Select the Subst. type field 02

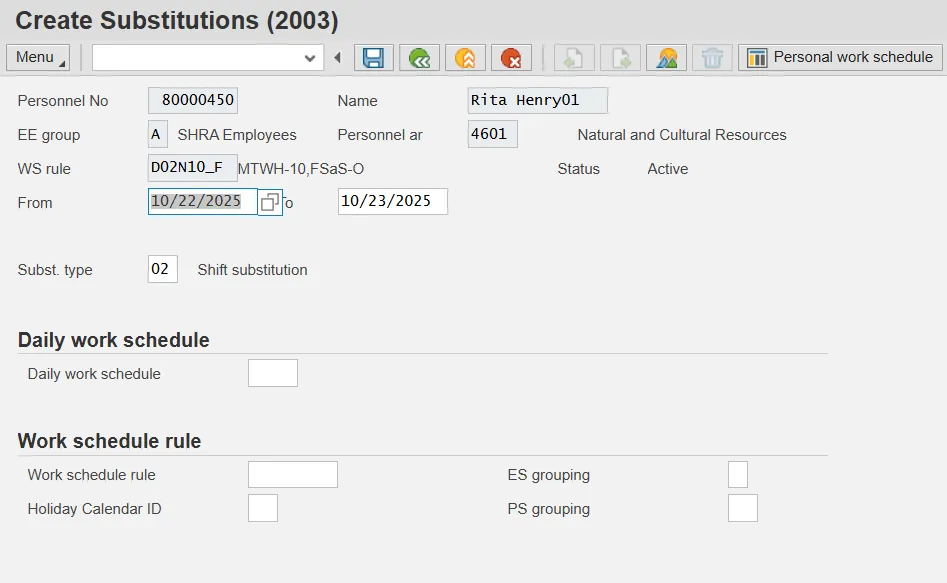click(162, 269)
